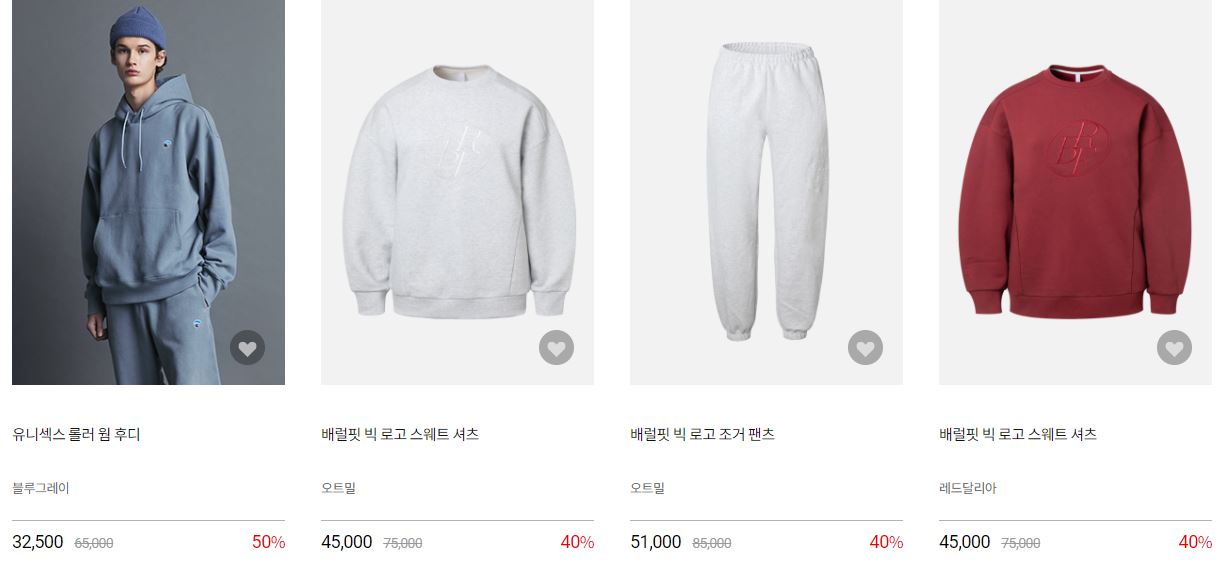Open the oatmeal 배럴핏 빅 로고 스웨트 셔츠 title

(x=400, y=435)
